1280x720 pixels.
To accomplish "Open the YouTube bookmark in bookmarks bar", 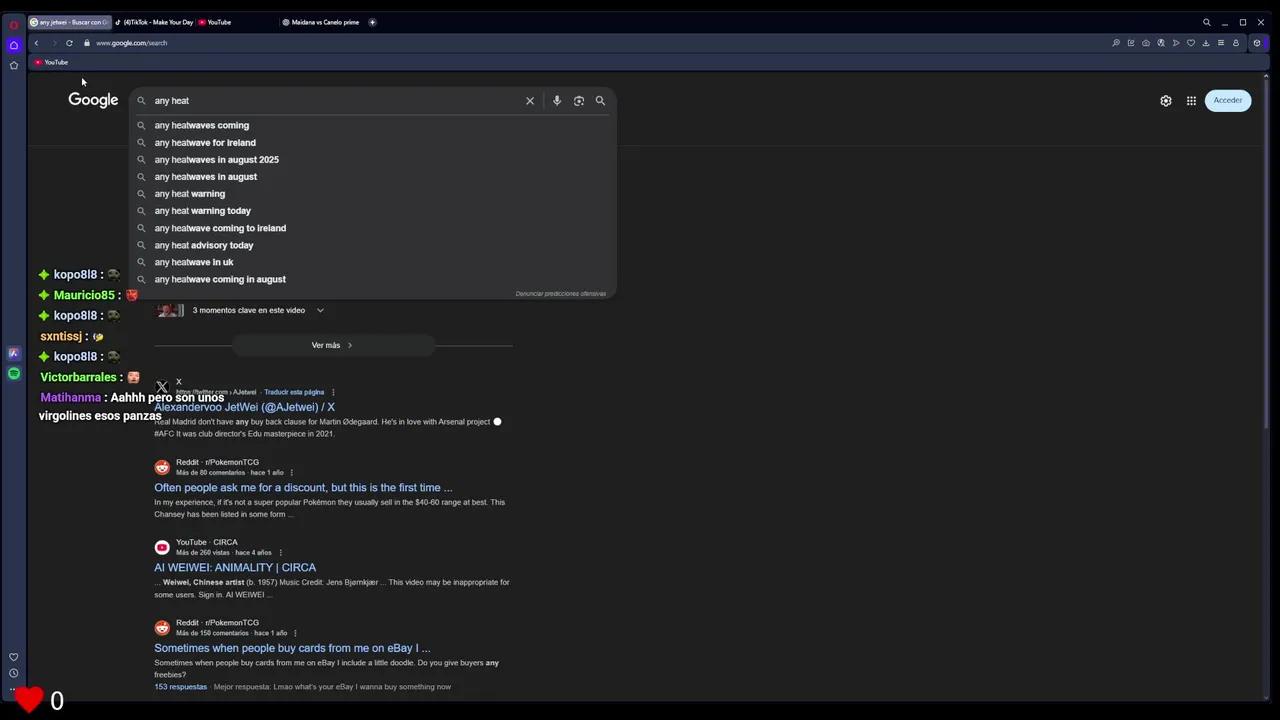I will click(51, 62).
